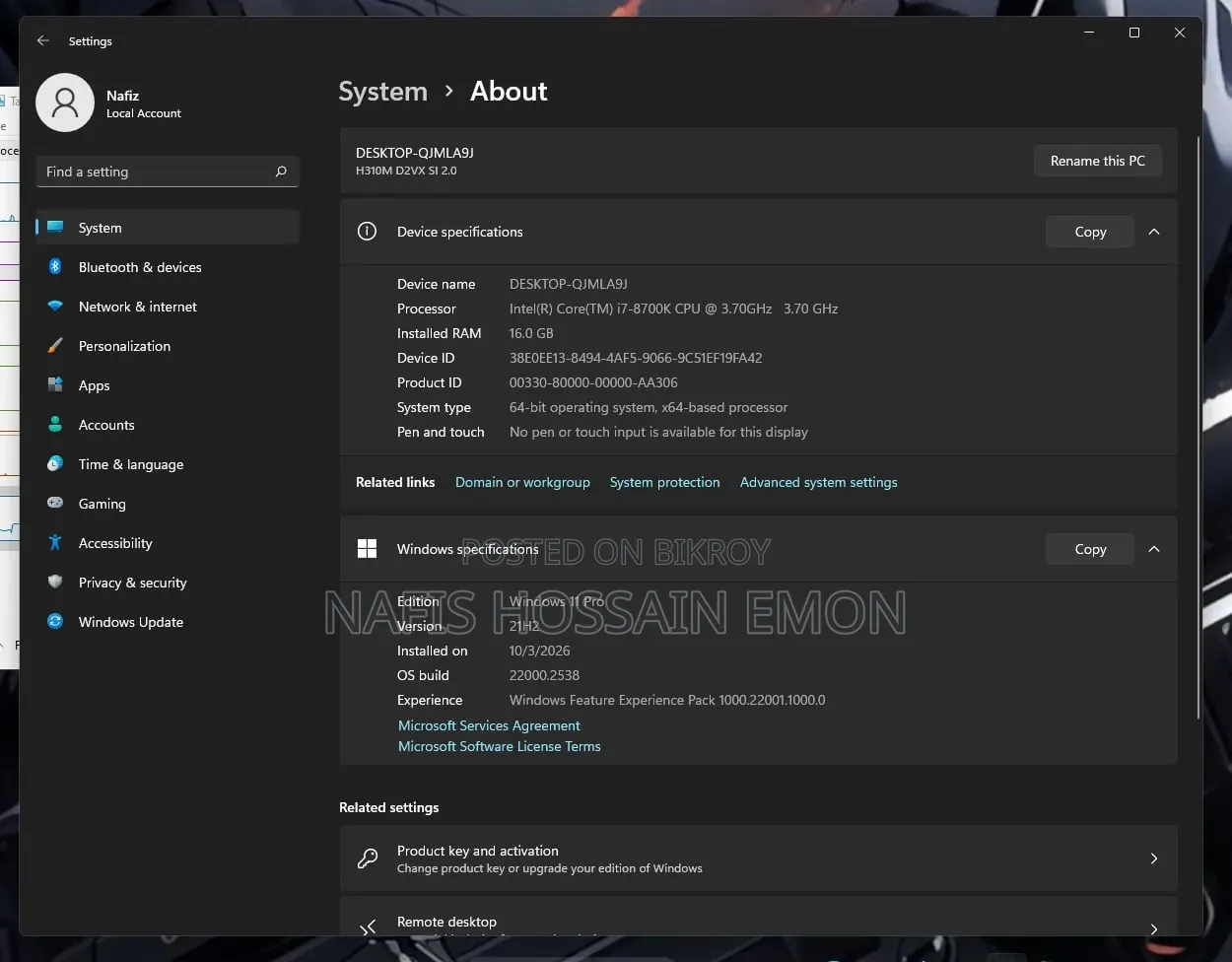Open Personalization settings
The width and height of the screenshot is (1232, 962).
168,346
